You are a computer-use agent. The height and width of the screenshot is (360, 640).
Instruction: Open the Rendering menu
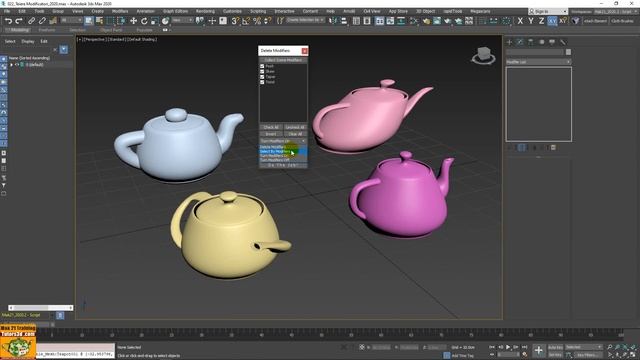(x=205, y=11)
